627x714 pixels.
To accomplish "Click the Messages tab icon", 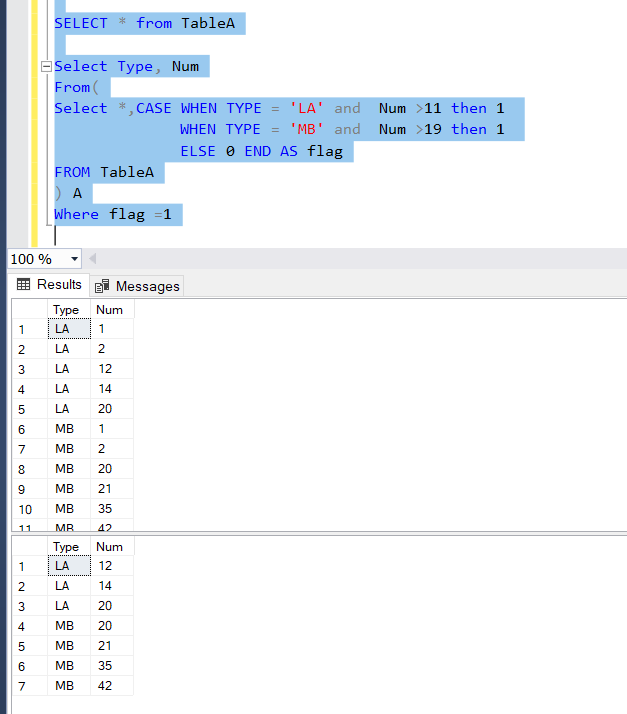I will click(x=102, y=286).
